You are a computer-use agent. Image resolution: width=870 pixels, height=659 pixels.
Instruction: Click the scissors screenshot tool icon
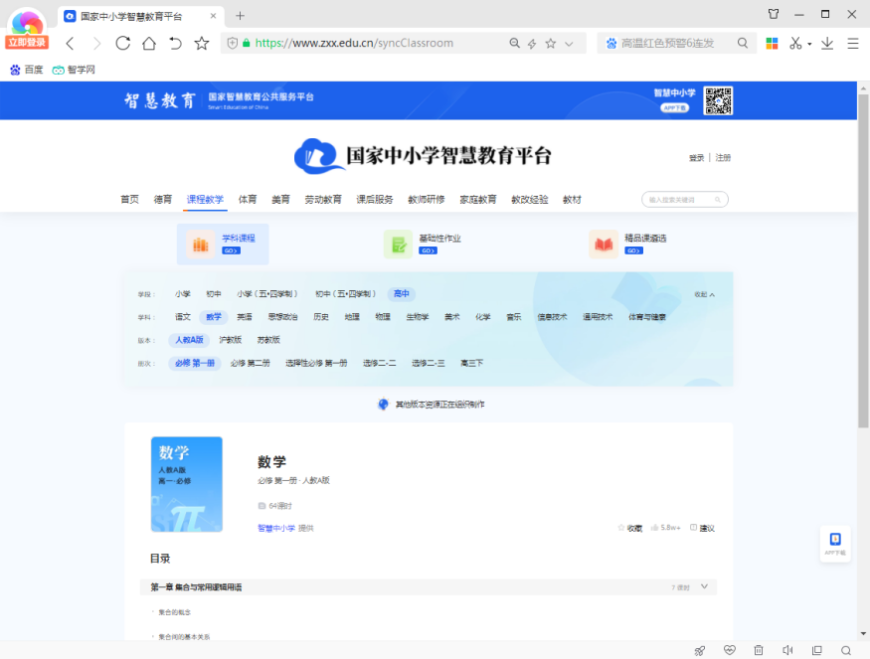coord(796,43)
